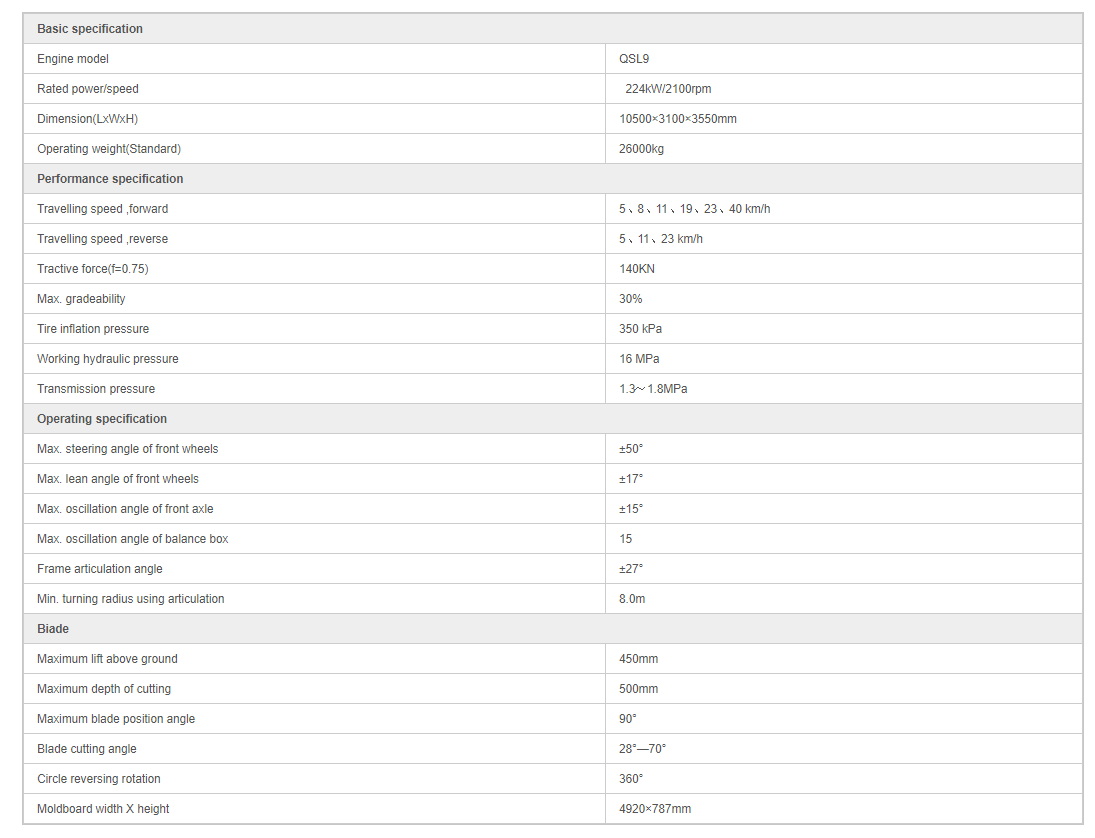Viewport: 1095px width, 838px height.
Task: Click the Rated power/speed row label
Action: point(87,89)
